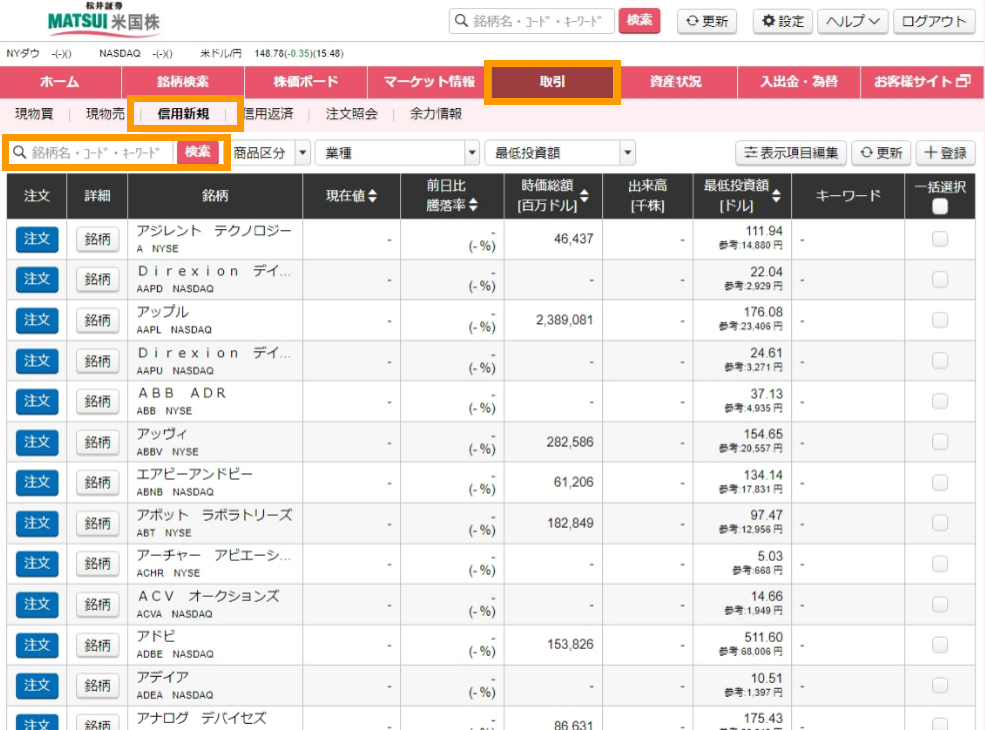Image resolution: width=985 pixels, height=730 pixels.
Task: Open the 入出金・為替 tab
Action: (x=798, y=82)
